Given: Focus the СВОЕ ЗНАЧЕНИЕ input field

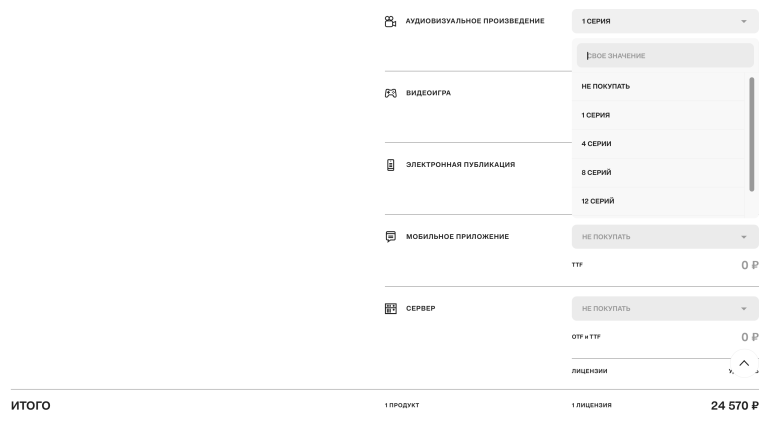Looking at the screenshot, I should [665, 56].
